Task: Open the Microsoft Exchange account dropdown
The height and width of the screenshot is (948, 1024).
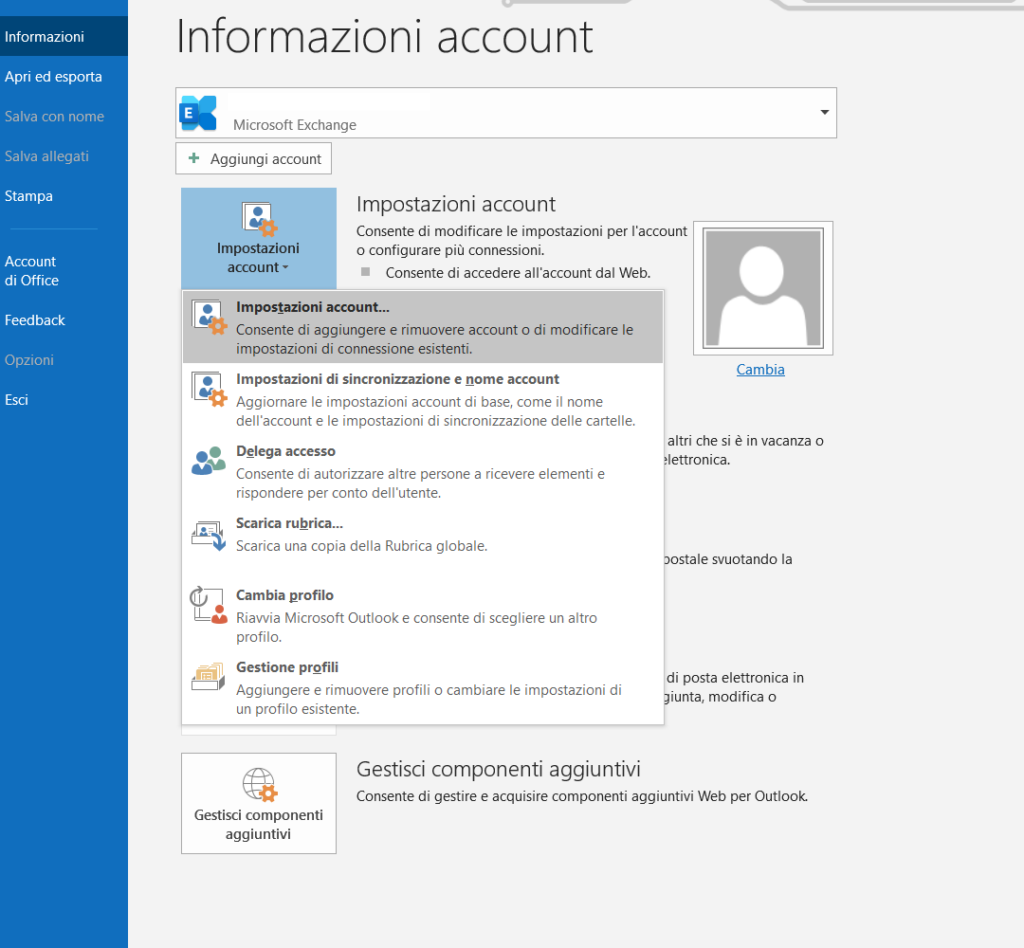Action: 823,112
